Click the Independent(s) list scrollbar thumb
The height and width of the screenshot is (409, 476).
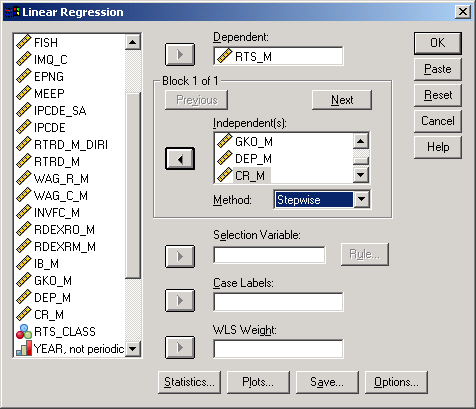(x=361, y=161)
